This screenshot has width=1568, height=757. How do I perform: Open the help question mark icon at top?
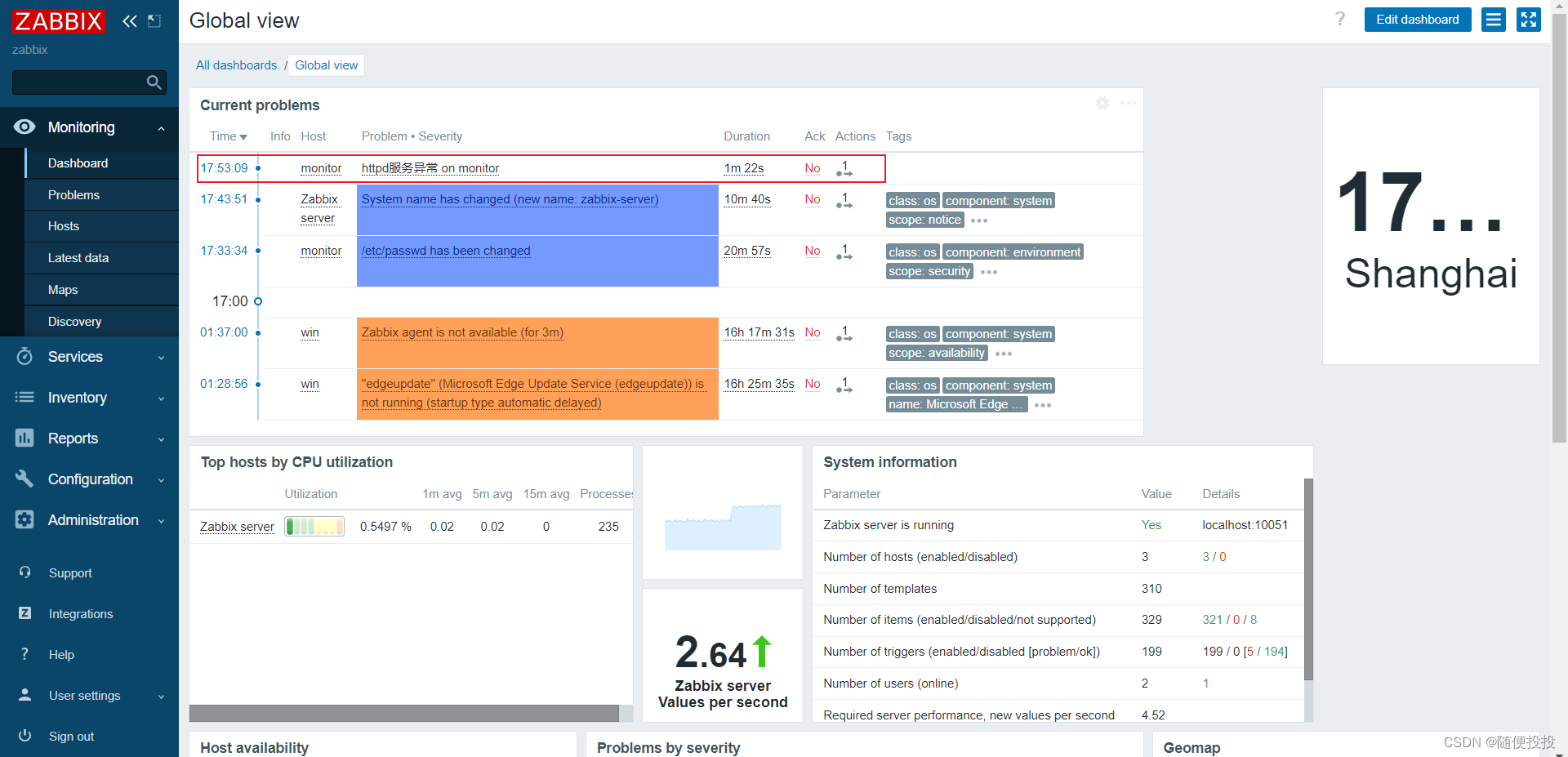(x=1340, y=19)
